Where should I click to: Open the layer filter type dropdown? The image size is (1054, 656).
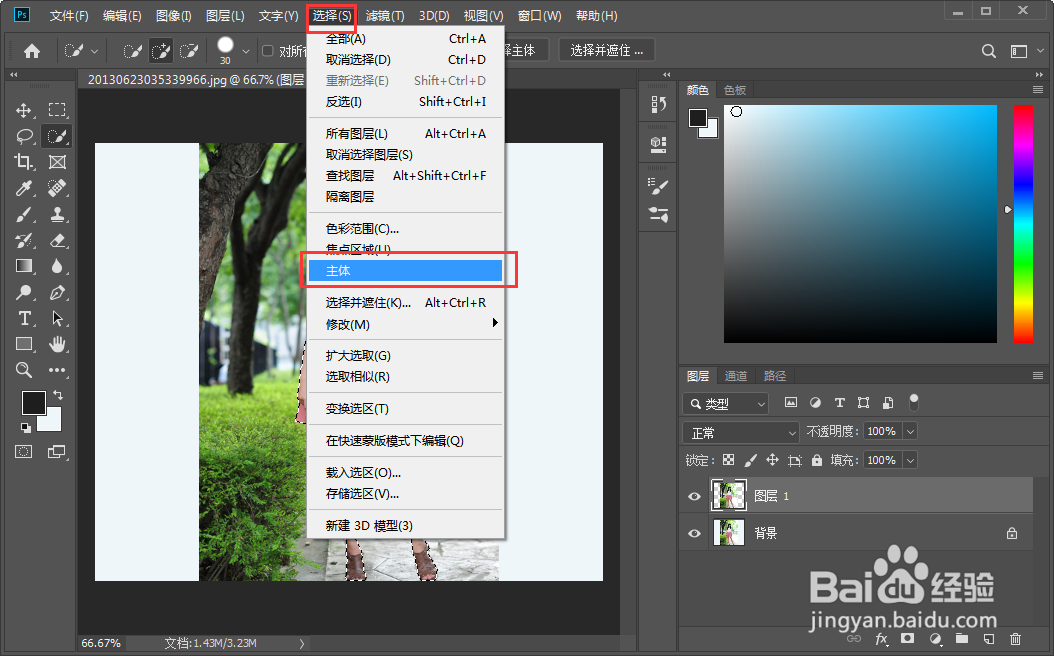pyautogui.click(x=725, y=402)
